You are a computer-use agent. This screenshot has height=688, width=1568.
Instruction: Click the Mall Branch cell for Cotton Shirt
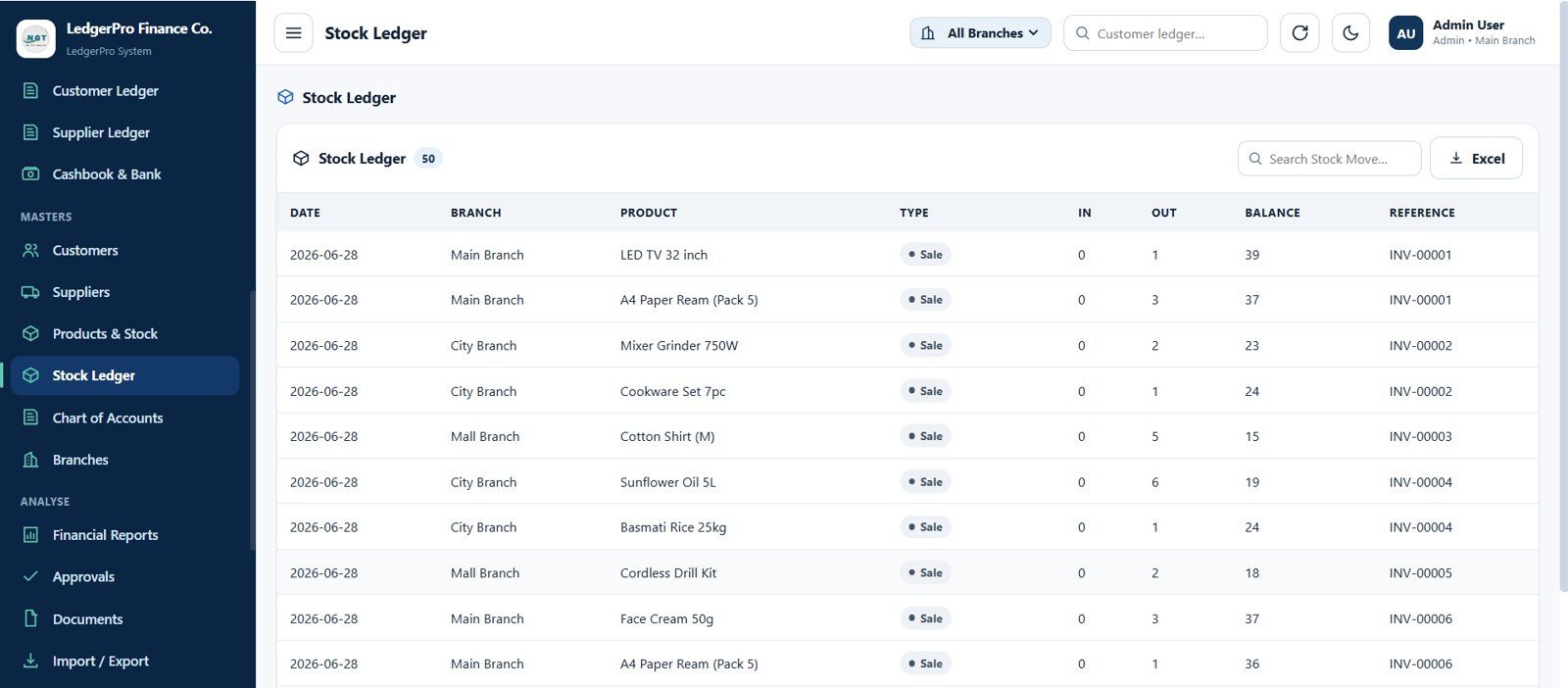point(485,436)
